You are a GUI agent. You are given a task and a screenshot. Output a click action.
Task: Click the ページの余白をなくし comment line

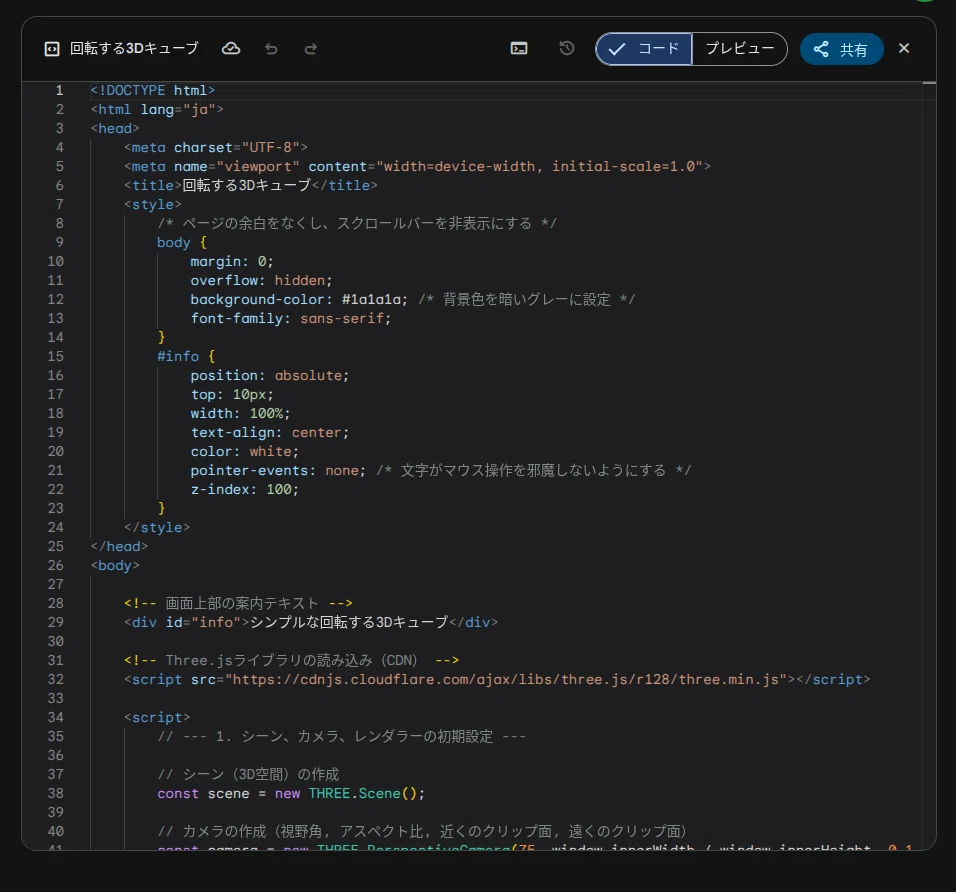point(357,223)
